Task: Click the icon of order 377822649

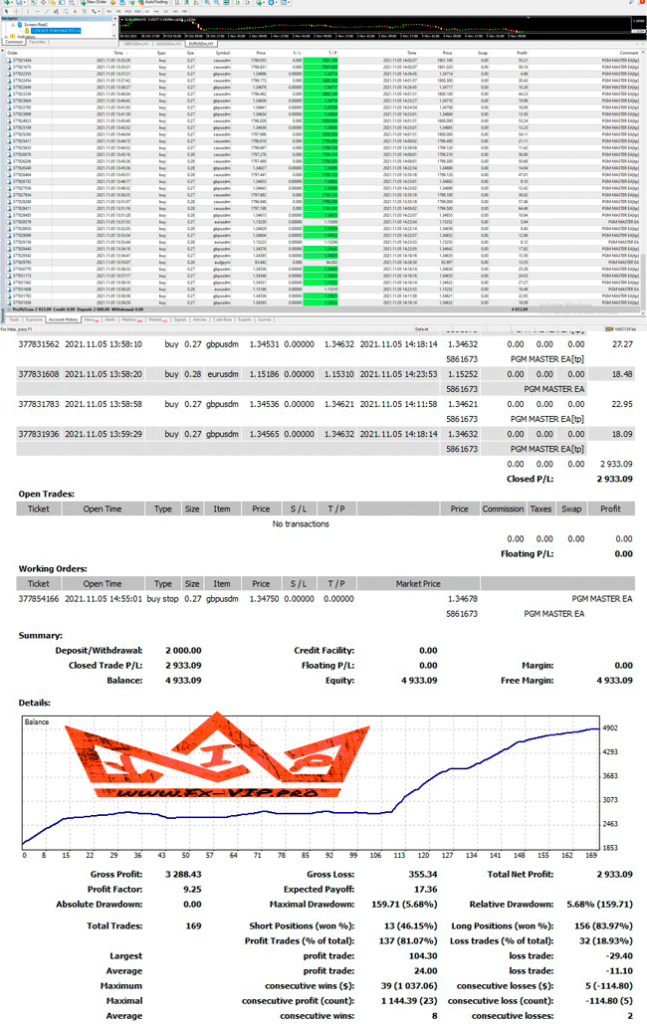Action: tap(7, 87)
